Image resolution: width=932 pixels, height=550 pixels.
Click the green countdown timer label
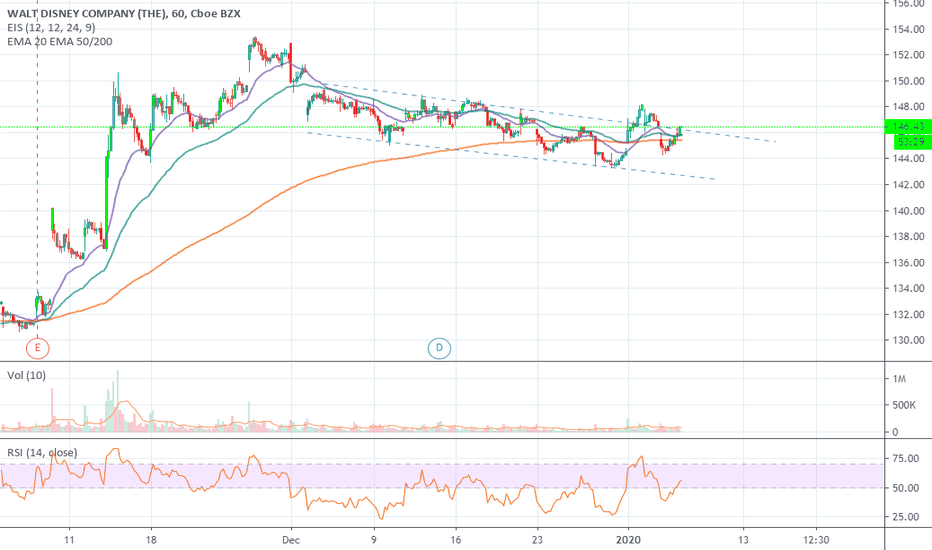coord(912,142)
